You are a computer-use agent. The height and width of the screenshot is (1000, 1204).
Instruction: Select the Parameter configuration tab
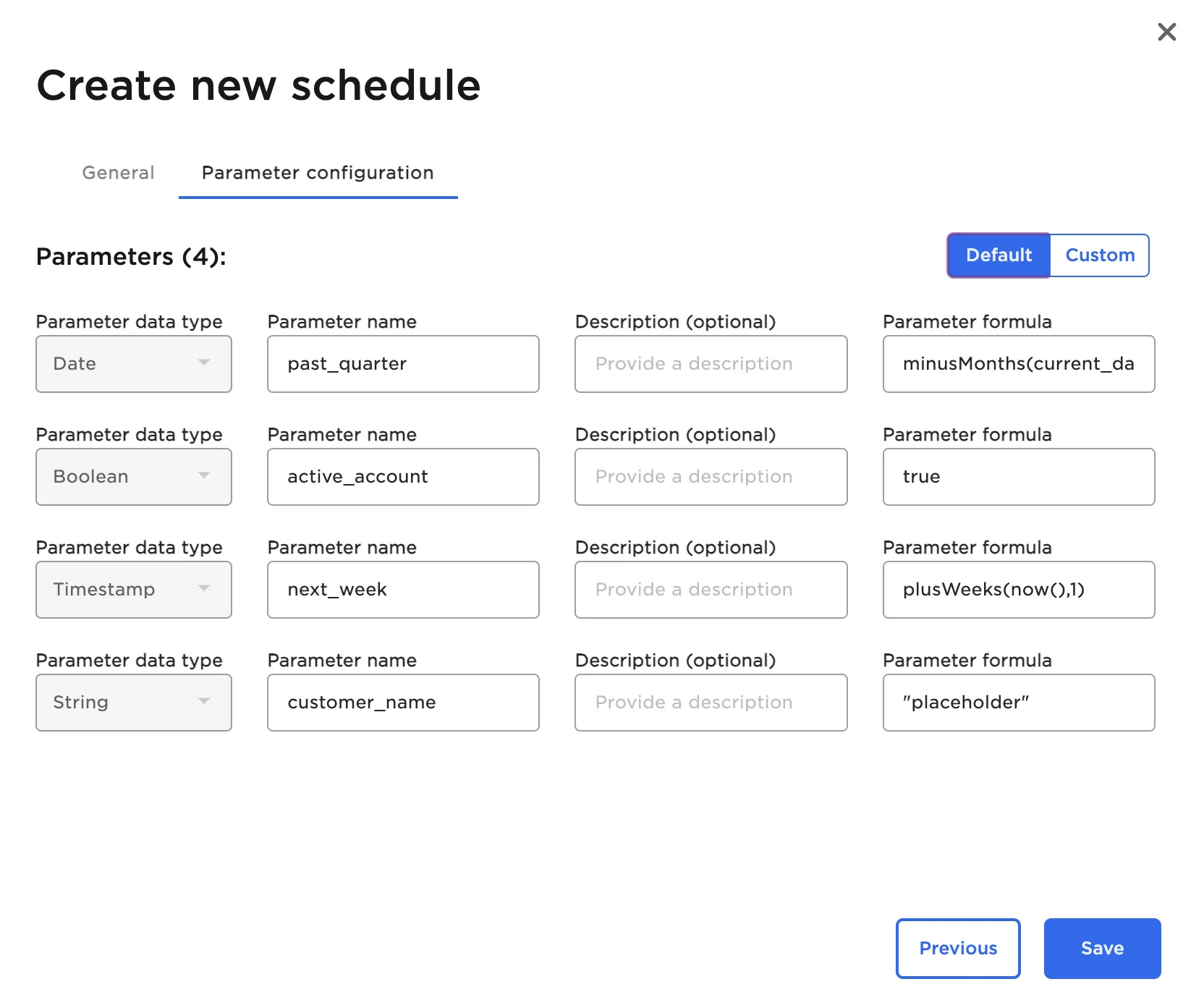(318, 173)
